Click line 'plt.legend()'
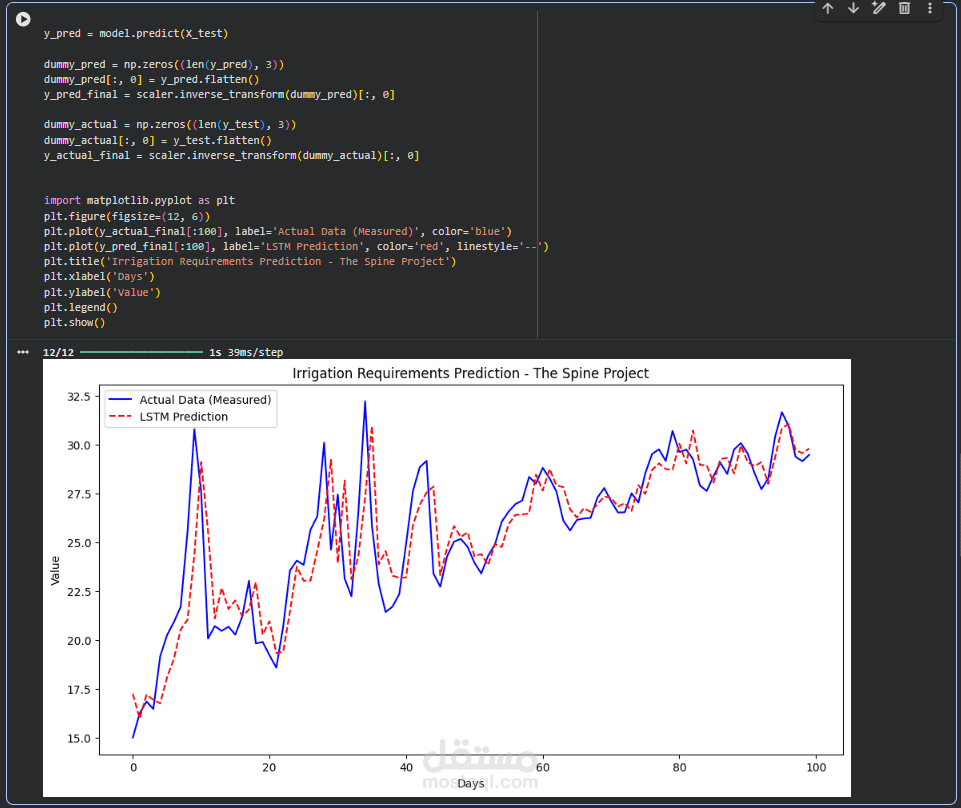961x808 pixels. coord(80,307)
